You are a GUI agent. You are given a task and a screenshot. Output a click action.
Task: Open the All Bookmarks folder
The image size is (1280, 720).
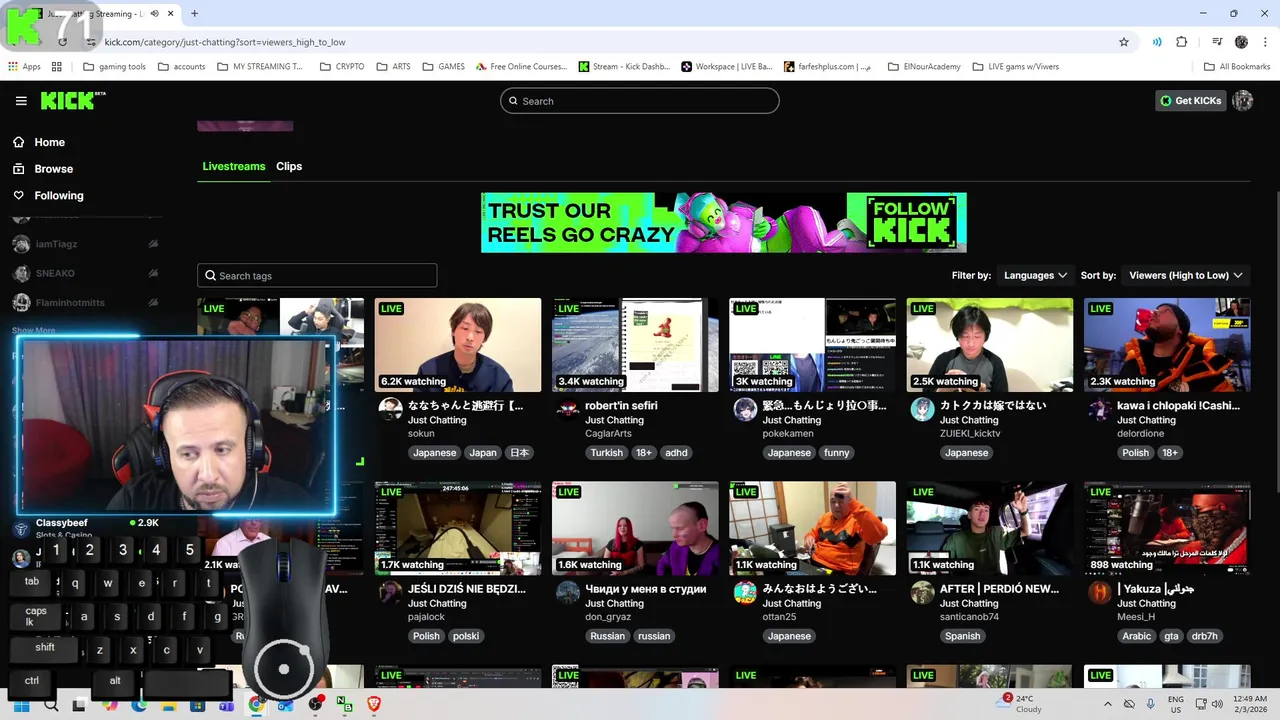click(x=1237, y=67)
